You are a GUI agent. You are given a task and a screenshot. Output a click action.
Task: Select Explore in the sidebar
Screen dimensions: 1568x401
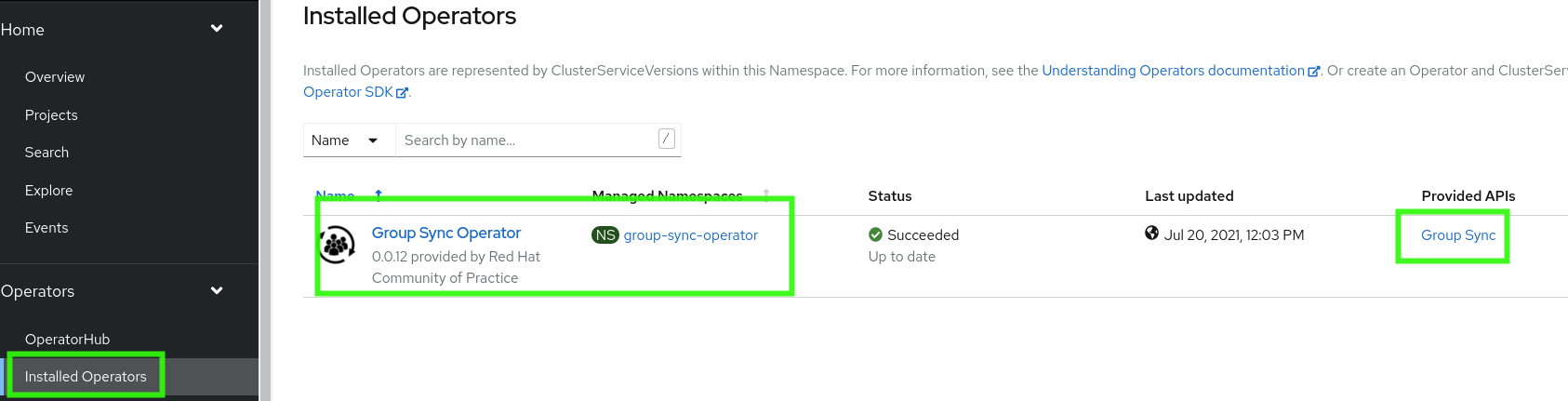click(48, 191)
